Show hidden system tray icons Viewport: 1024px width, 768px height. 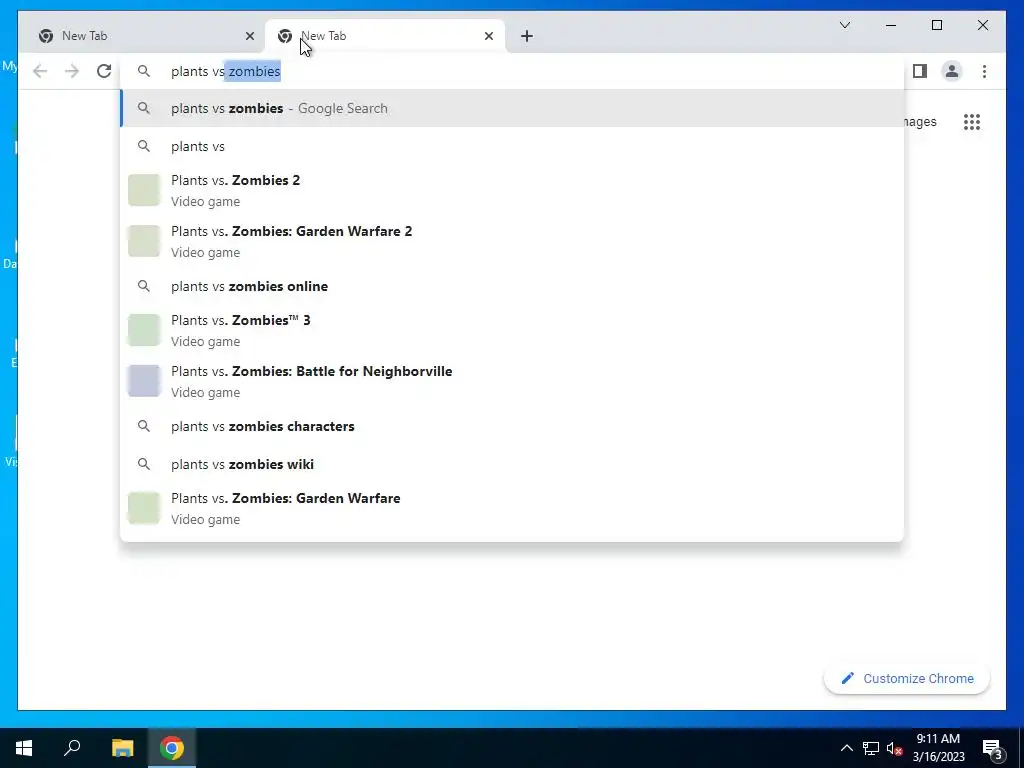(846, 748)
